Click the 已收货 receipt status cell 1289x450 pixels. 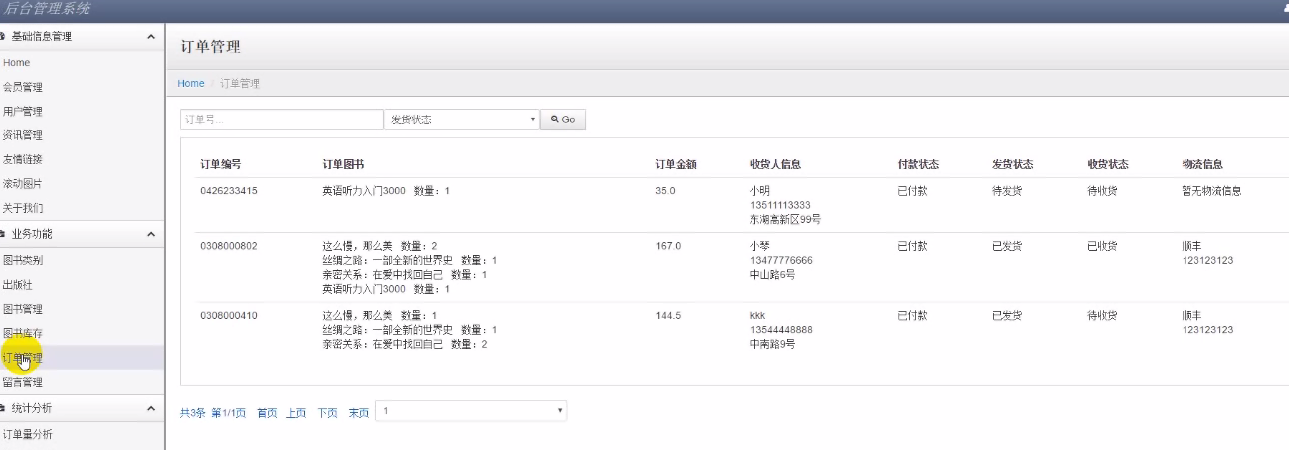1102,246
